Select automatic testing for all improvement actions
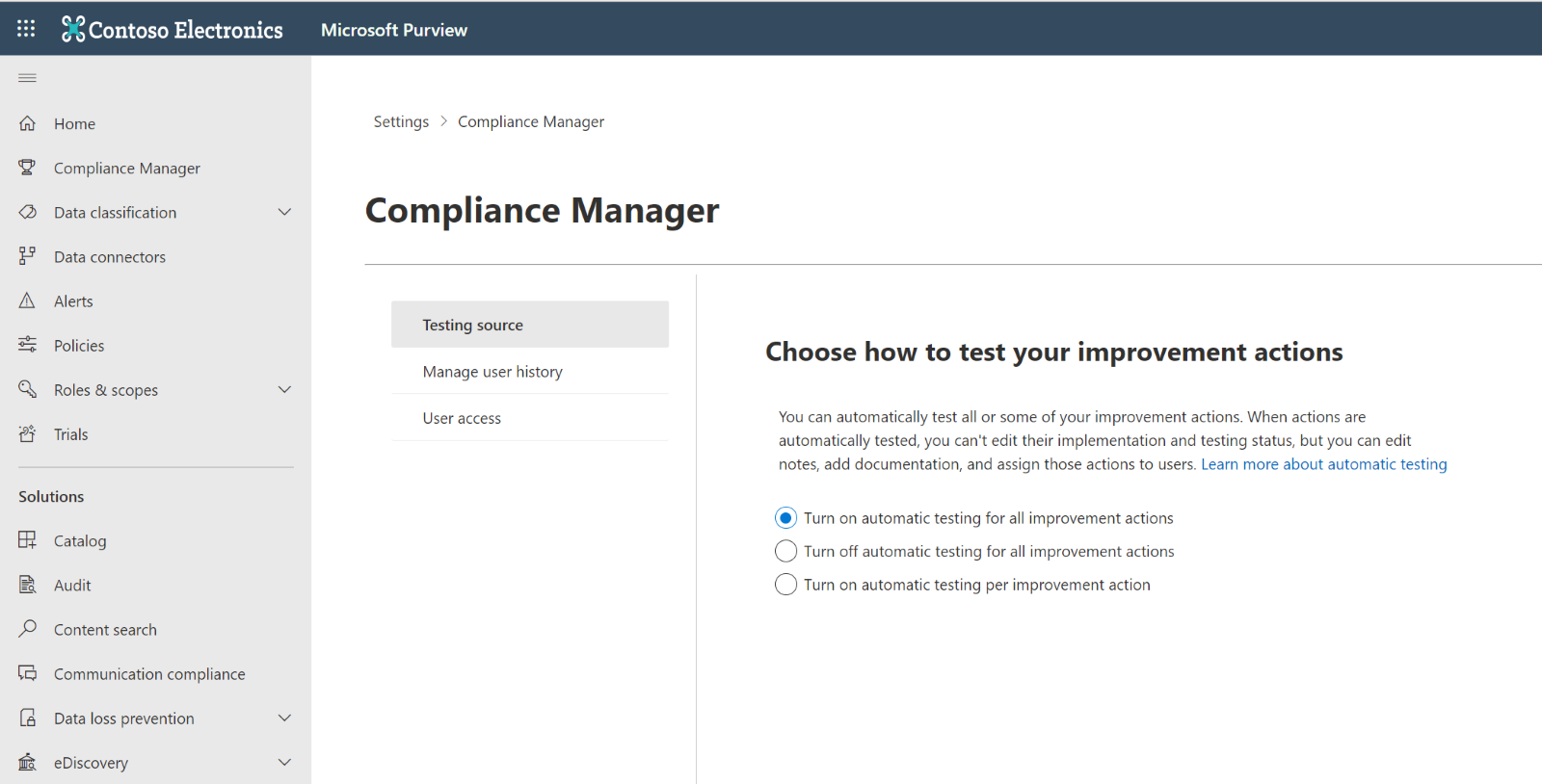The image size is (1542, 784). tap(785, 518)
